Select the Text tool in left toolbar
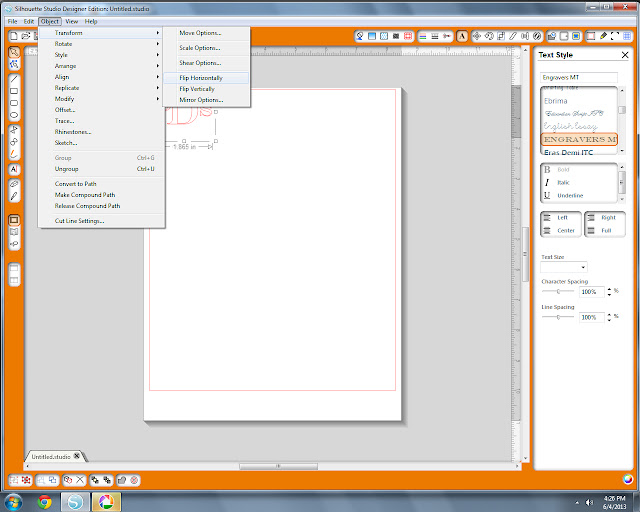Screen dimensions: 640x512 (14, 169)
